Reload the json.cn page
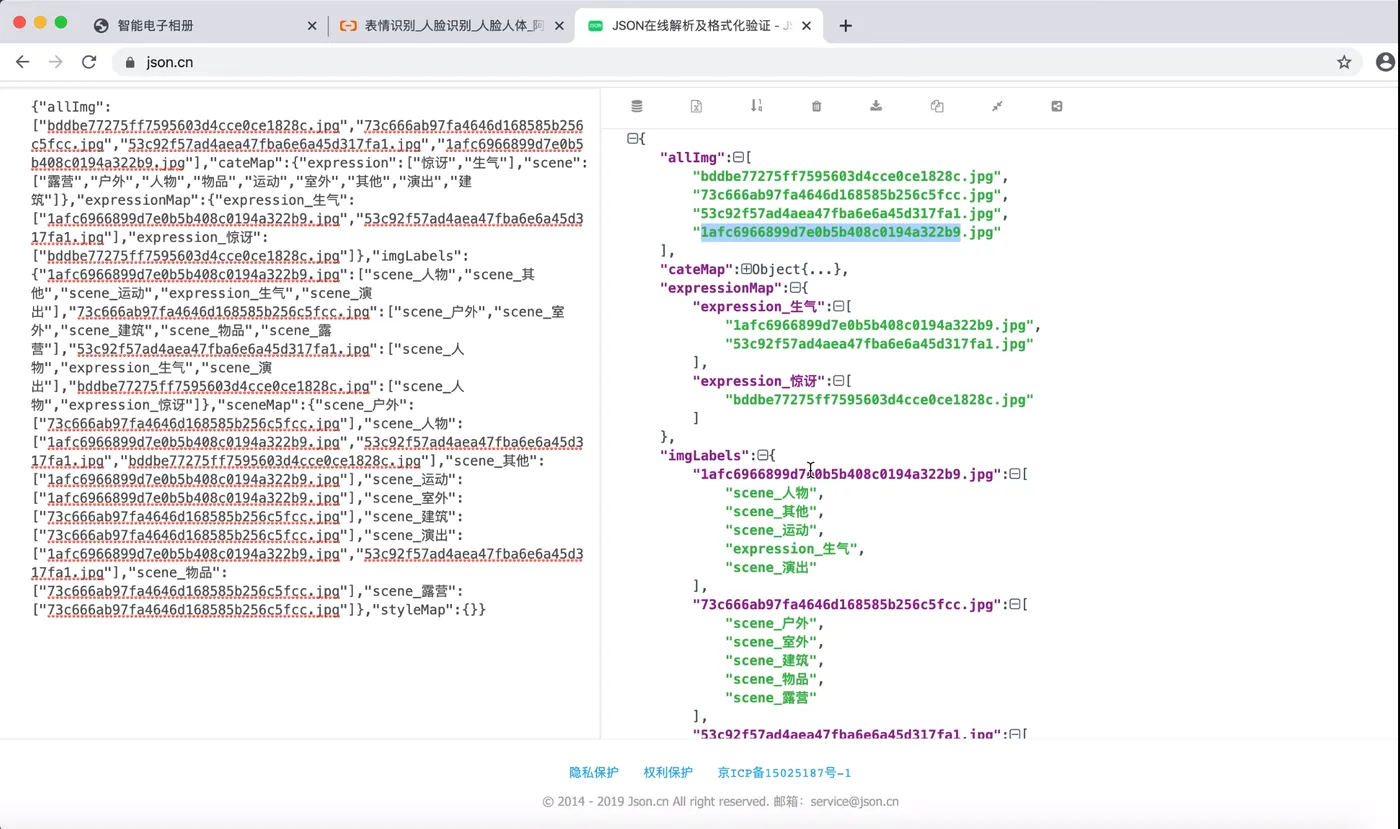1400x829 pixels. [x=89, y=62]
